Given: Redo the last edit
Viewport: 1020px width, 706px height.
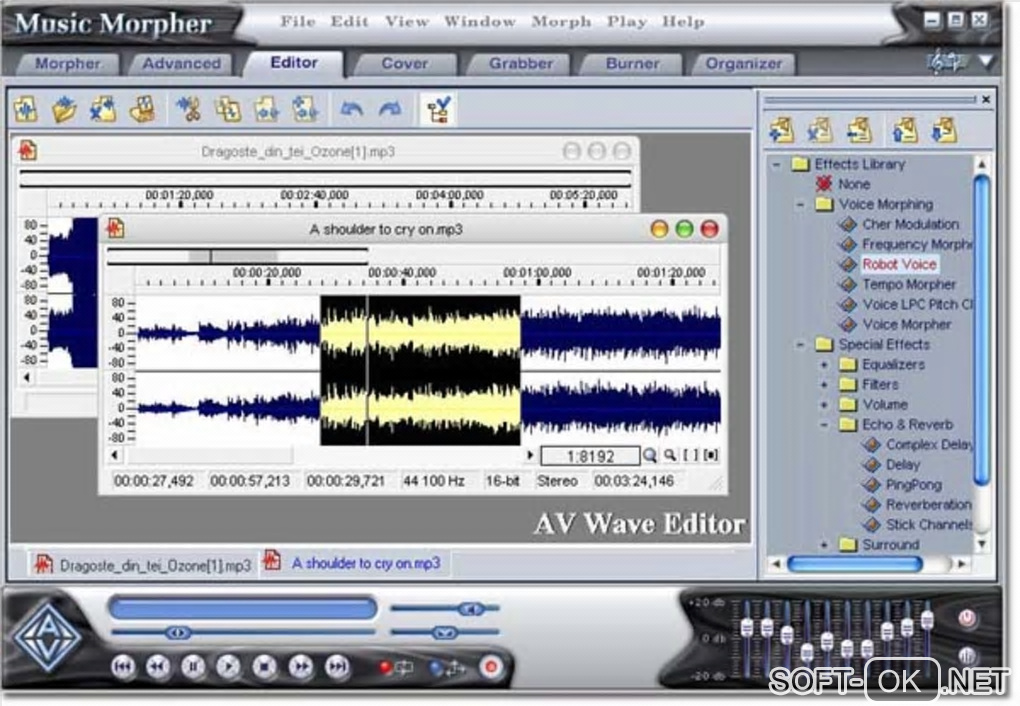Looking at the screenshot, I should tap(390, 109).
